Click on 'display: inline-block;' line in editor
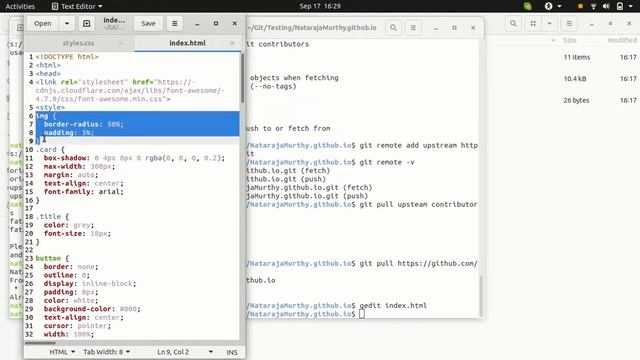Image resolution: width=640 pixels, height=360 pixels. click(x=90, y=284)
